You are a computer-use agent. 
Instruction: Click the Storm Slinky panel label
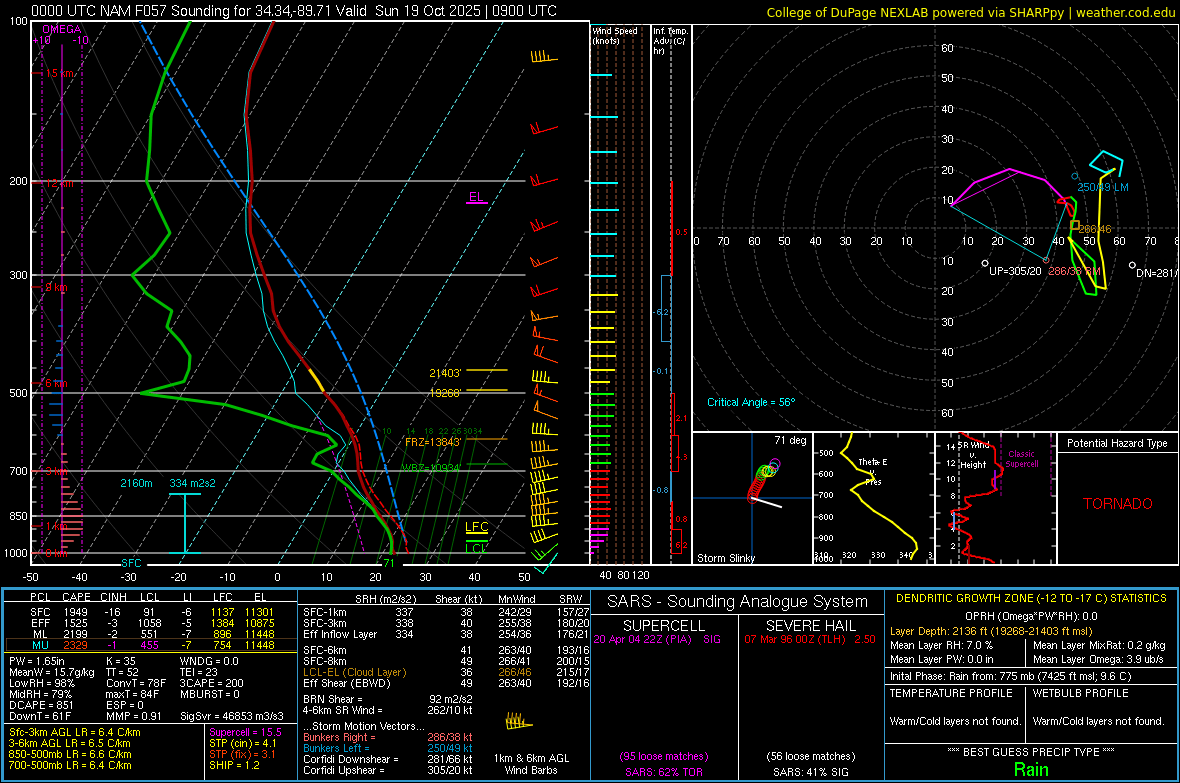tap(725, 558)
